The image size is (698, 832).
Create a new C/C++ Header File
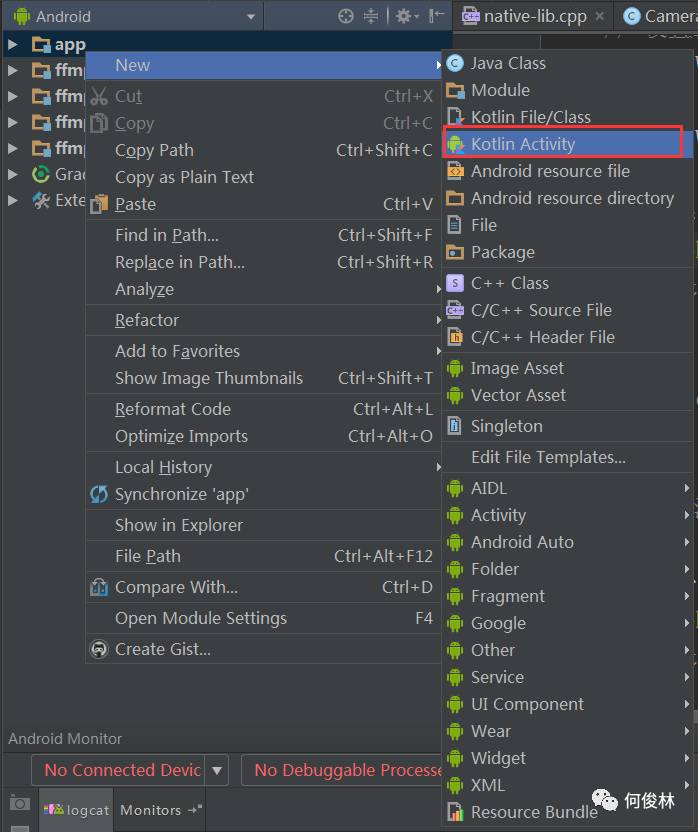click(567, 337)
